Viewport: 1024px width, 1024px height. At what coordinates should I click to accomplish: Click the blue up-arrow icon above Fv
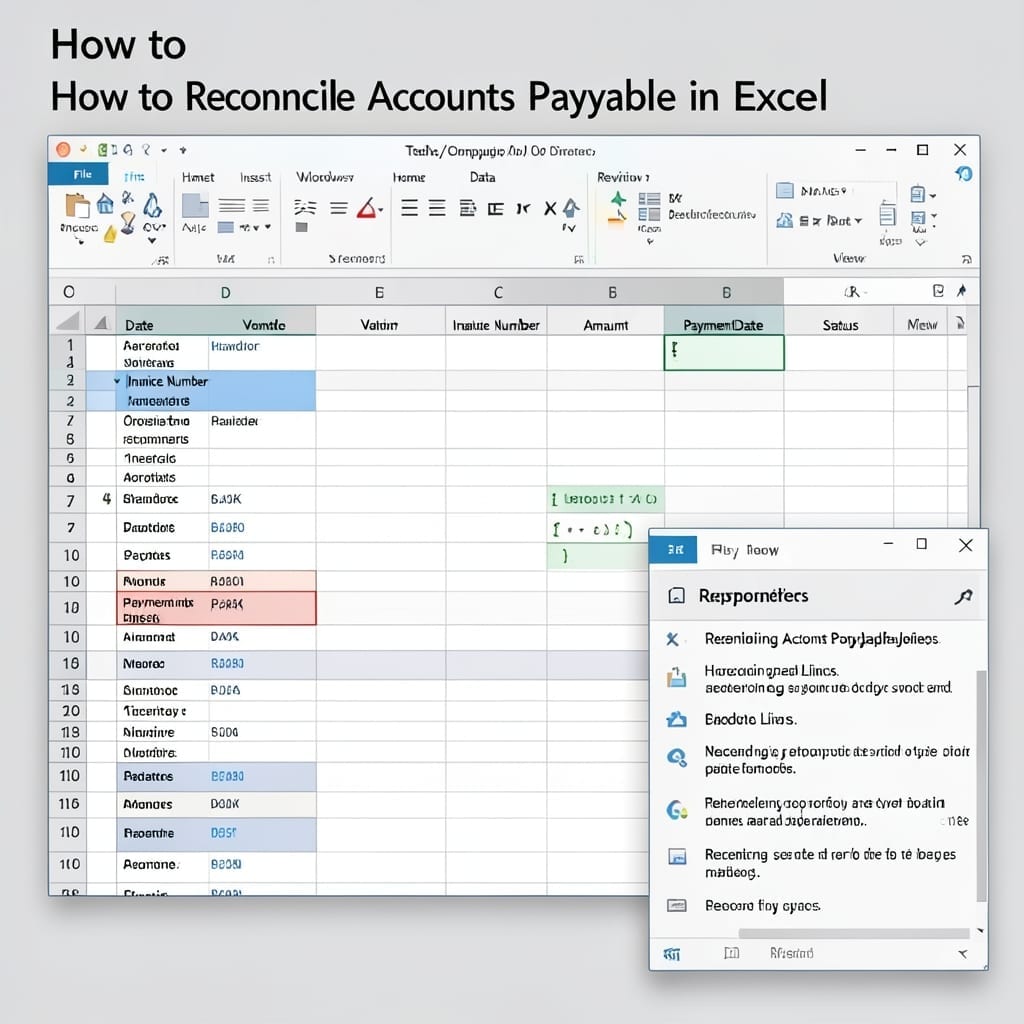(x=571, y=208)
